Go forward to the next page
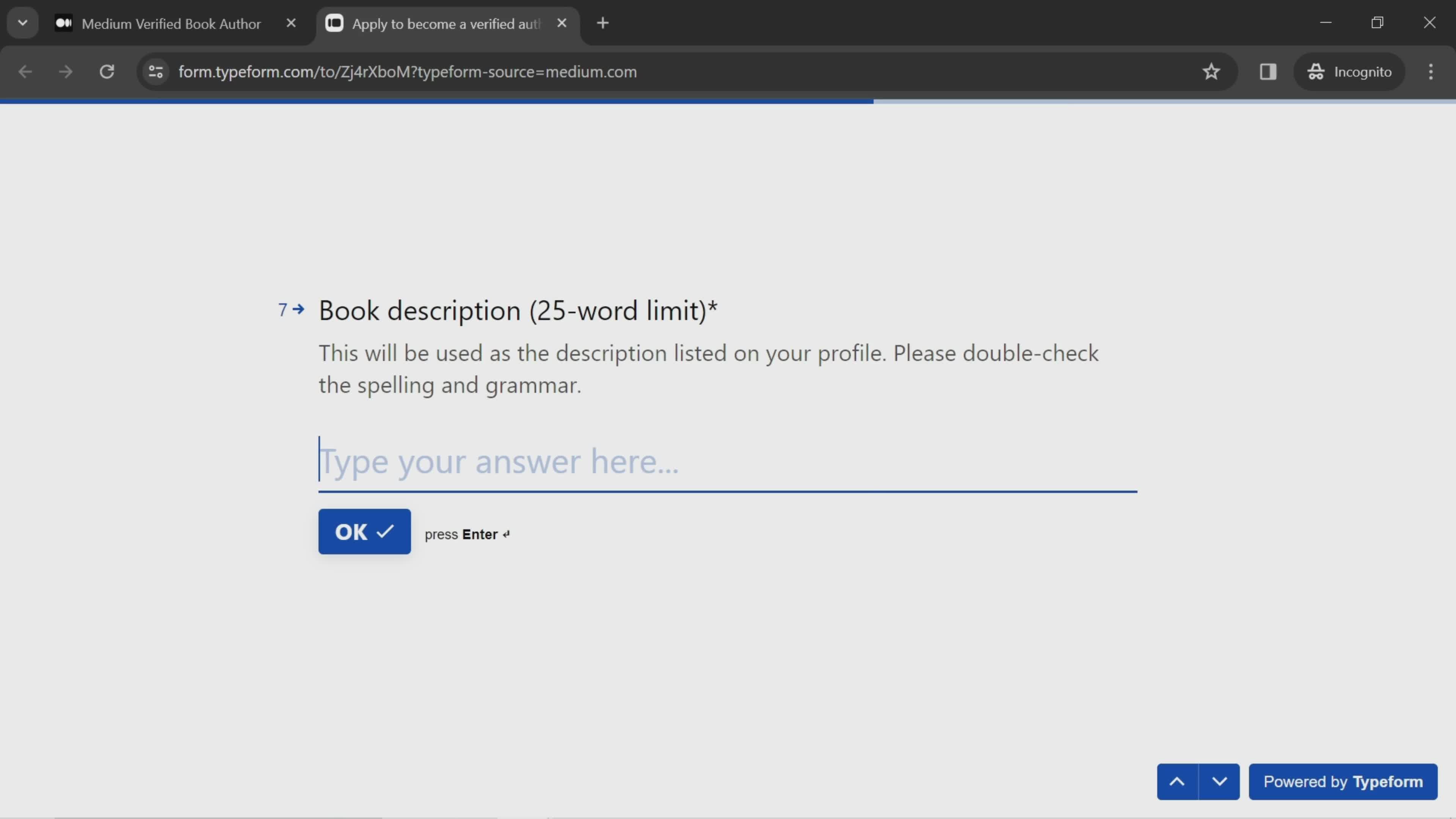Screen dimensions: 1456x819 pos(66,72)
